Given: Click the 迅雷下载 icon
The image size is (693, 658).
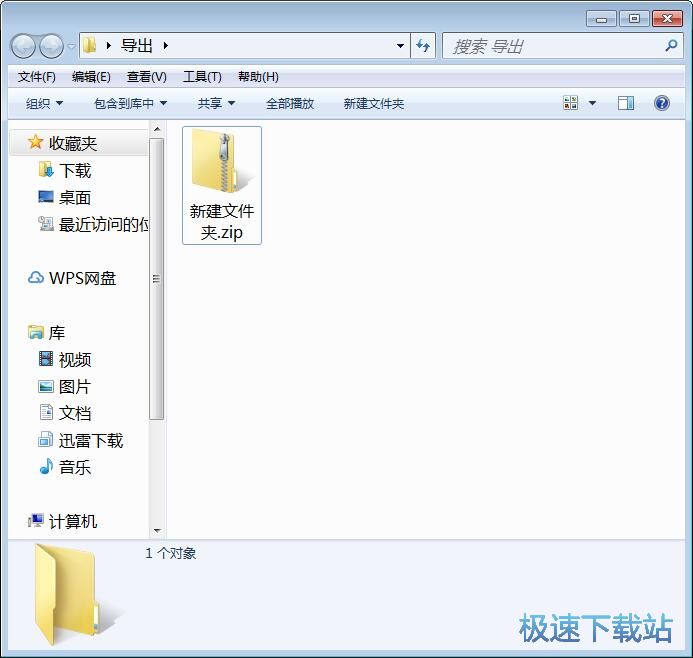Looking at the screenshot, I should tap(46, 440).
